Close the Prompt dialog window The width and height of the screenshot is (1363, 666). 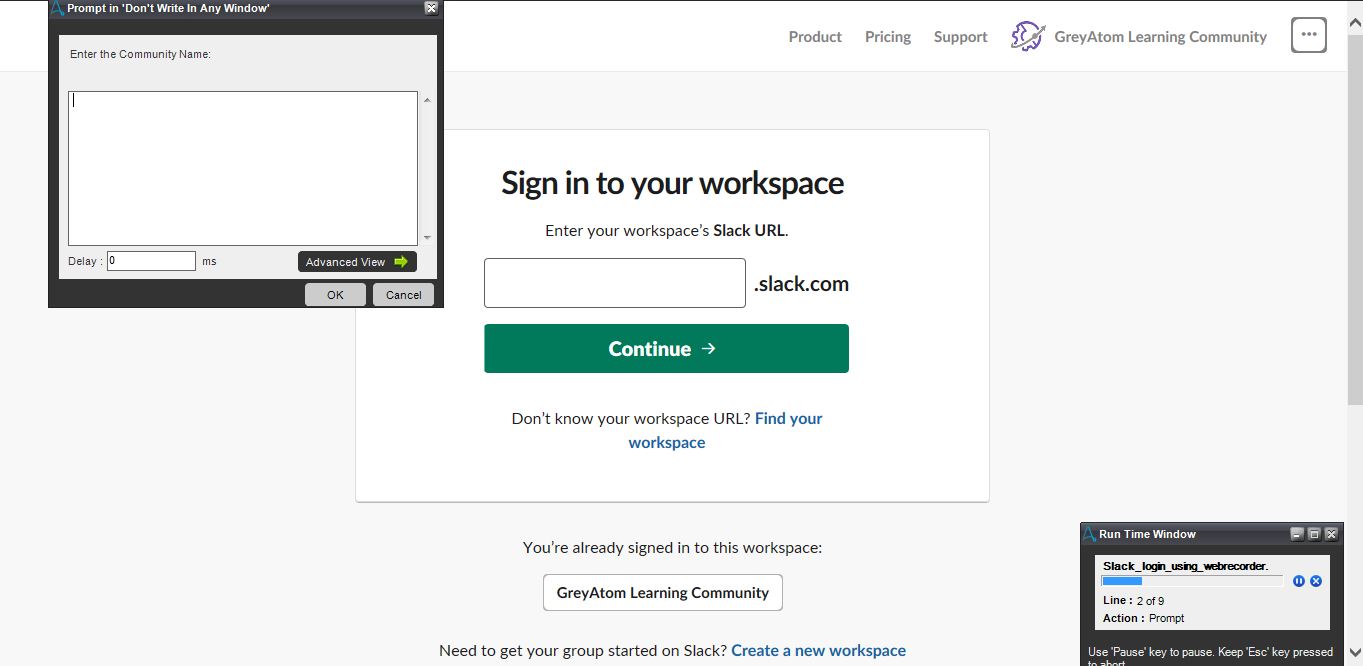(431, 8)
